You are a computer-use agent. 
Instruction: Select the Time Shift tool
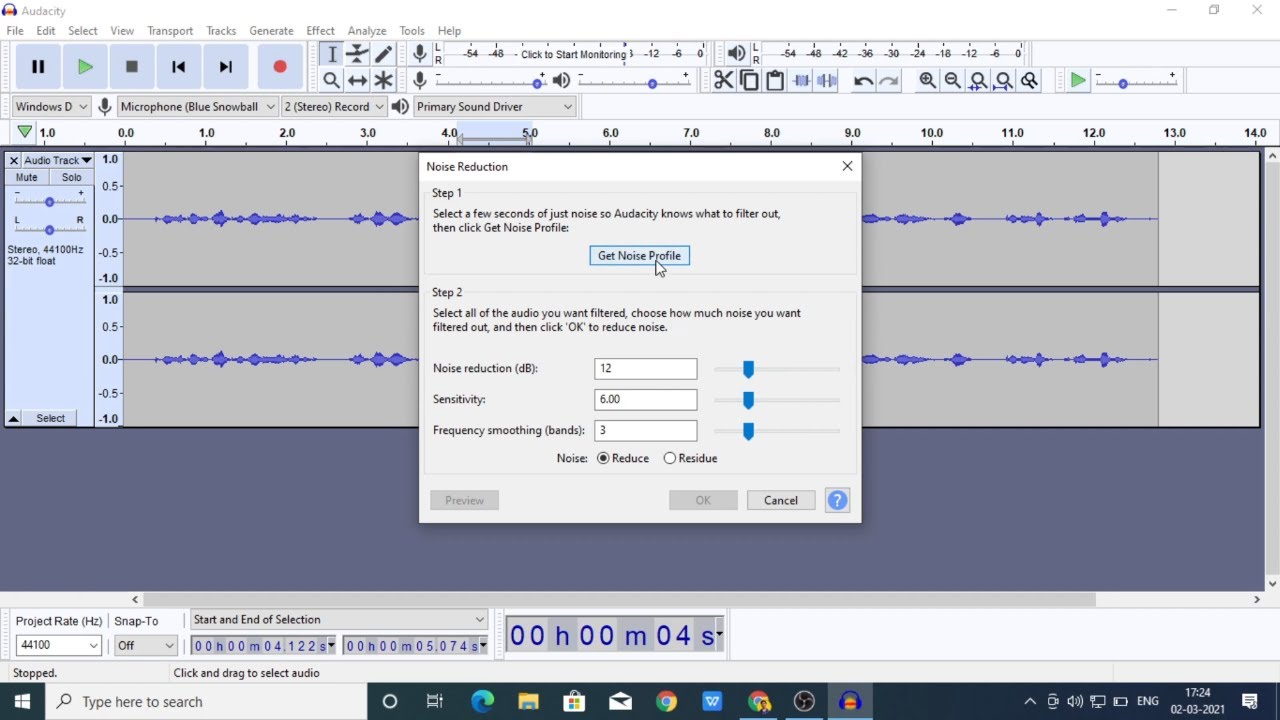[x=357, y=81]
